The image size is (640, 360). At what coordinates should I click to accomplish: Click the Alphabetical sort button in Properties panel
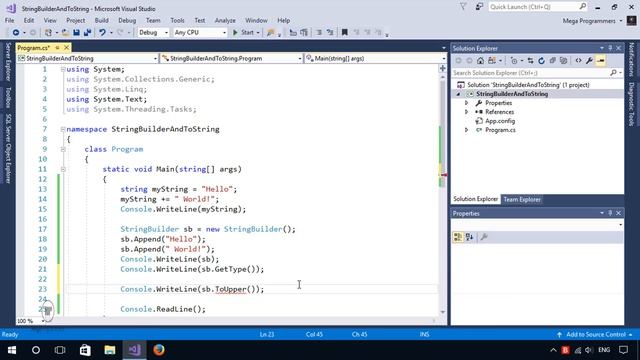[469, 237]
